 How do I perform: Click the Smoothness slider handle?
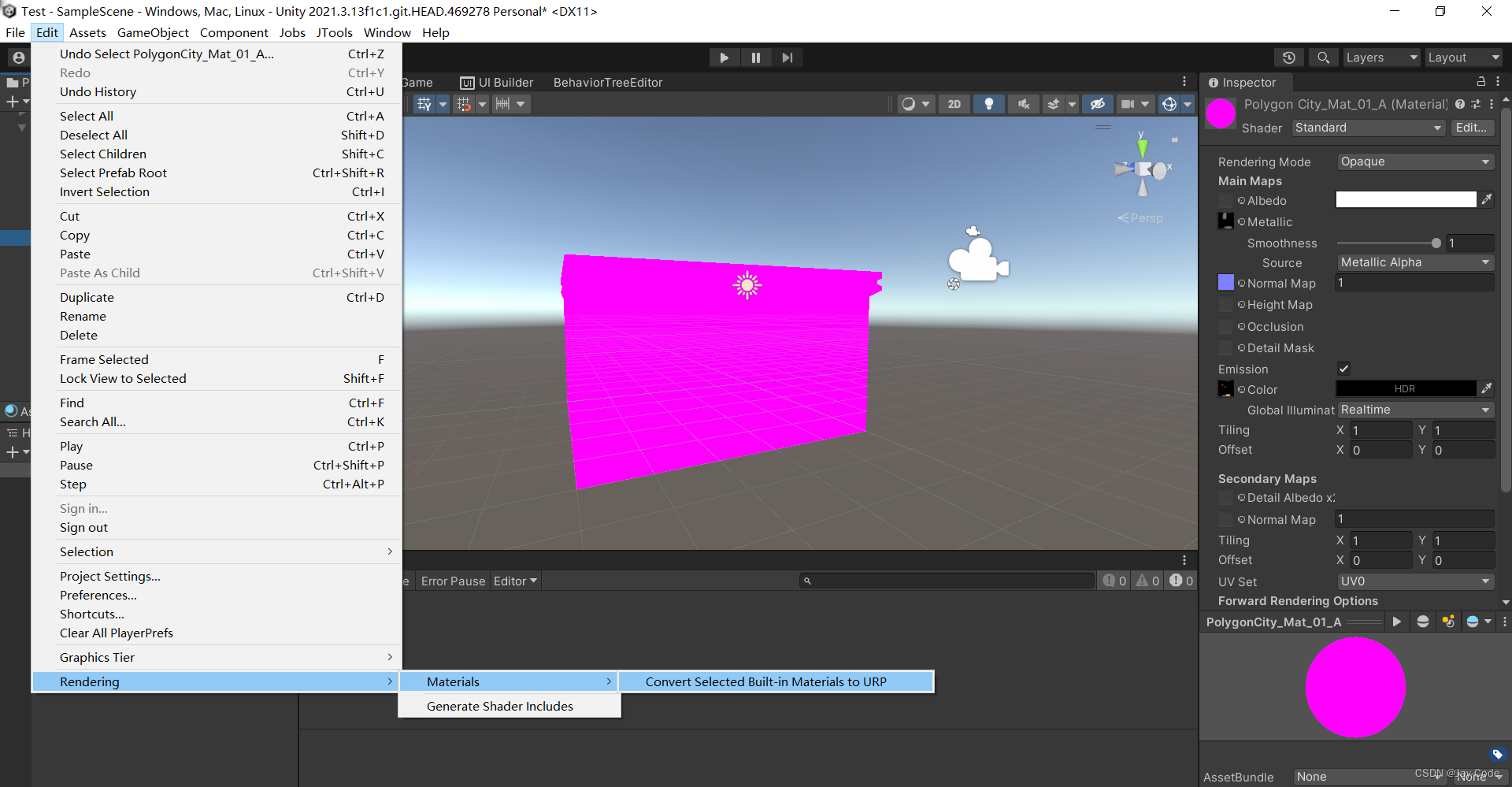tap(1436, 243)
